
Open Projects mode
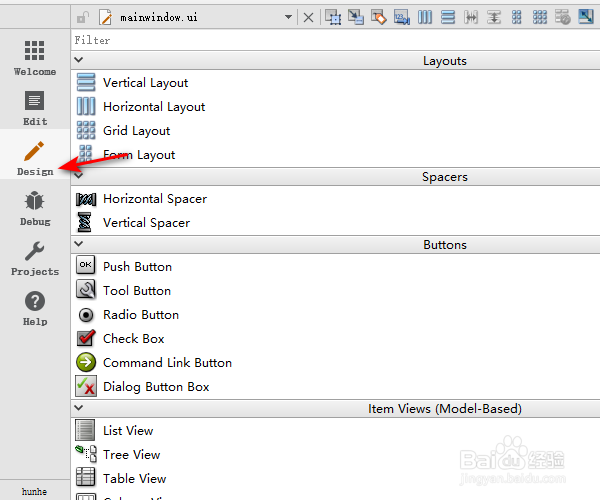(35, 258)
